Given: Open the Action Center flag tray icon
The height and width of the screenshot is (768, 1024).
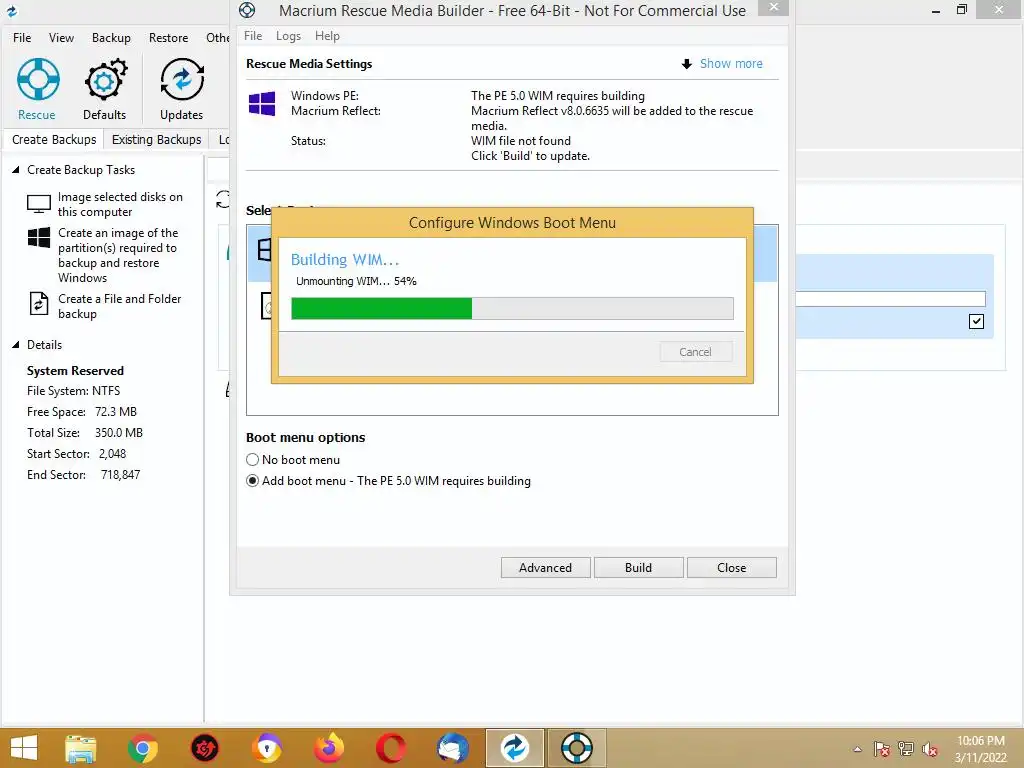Looking at the screenshot, I should pos(881,748).
